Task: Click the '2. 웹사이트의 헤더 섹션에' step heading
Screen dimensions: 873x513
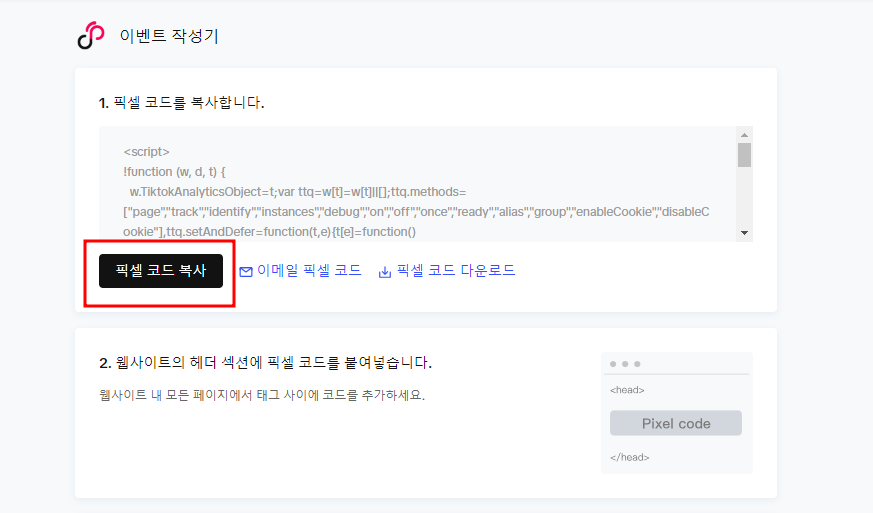Action: pyautogui.click(x=266, y=363)
